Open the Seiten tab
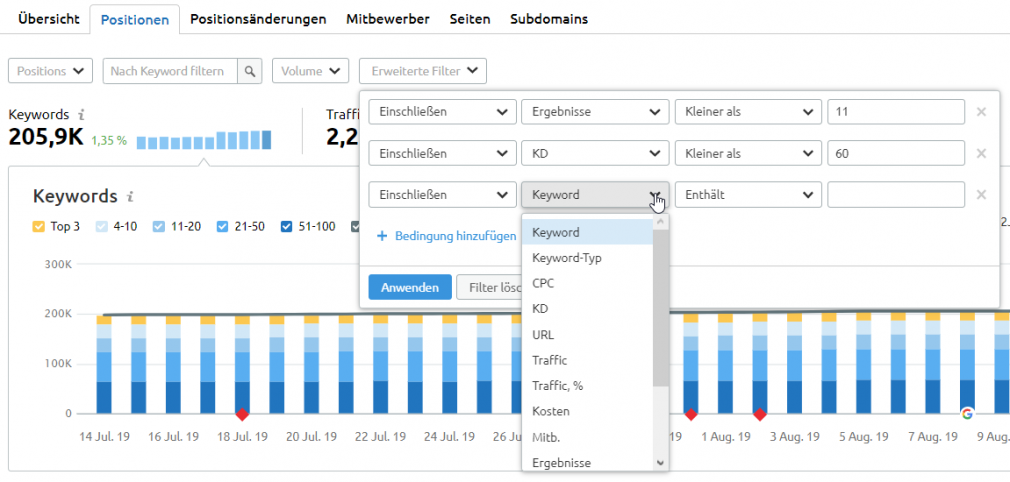The width and height of the screenshot is (1010, 482). tap(470, 19)
